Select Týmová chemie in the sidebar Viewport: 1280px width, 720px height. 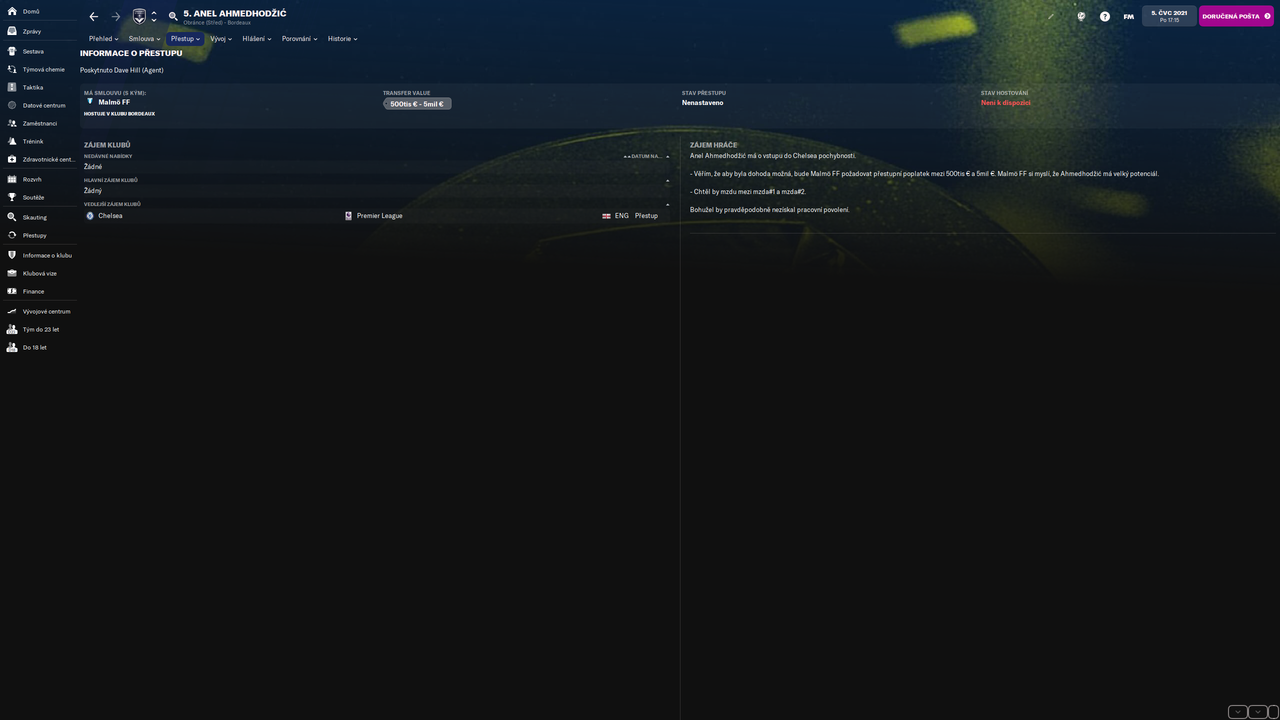[38, 69]
